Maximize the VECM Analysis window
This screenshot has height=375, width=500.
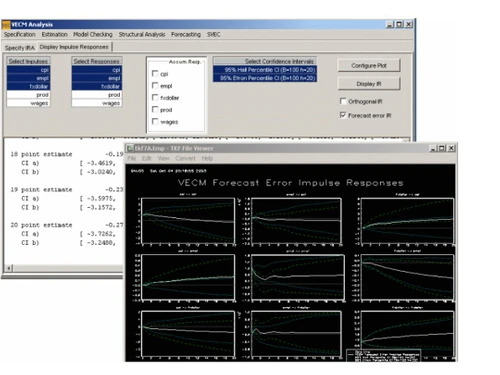point(399,24)
